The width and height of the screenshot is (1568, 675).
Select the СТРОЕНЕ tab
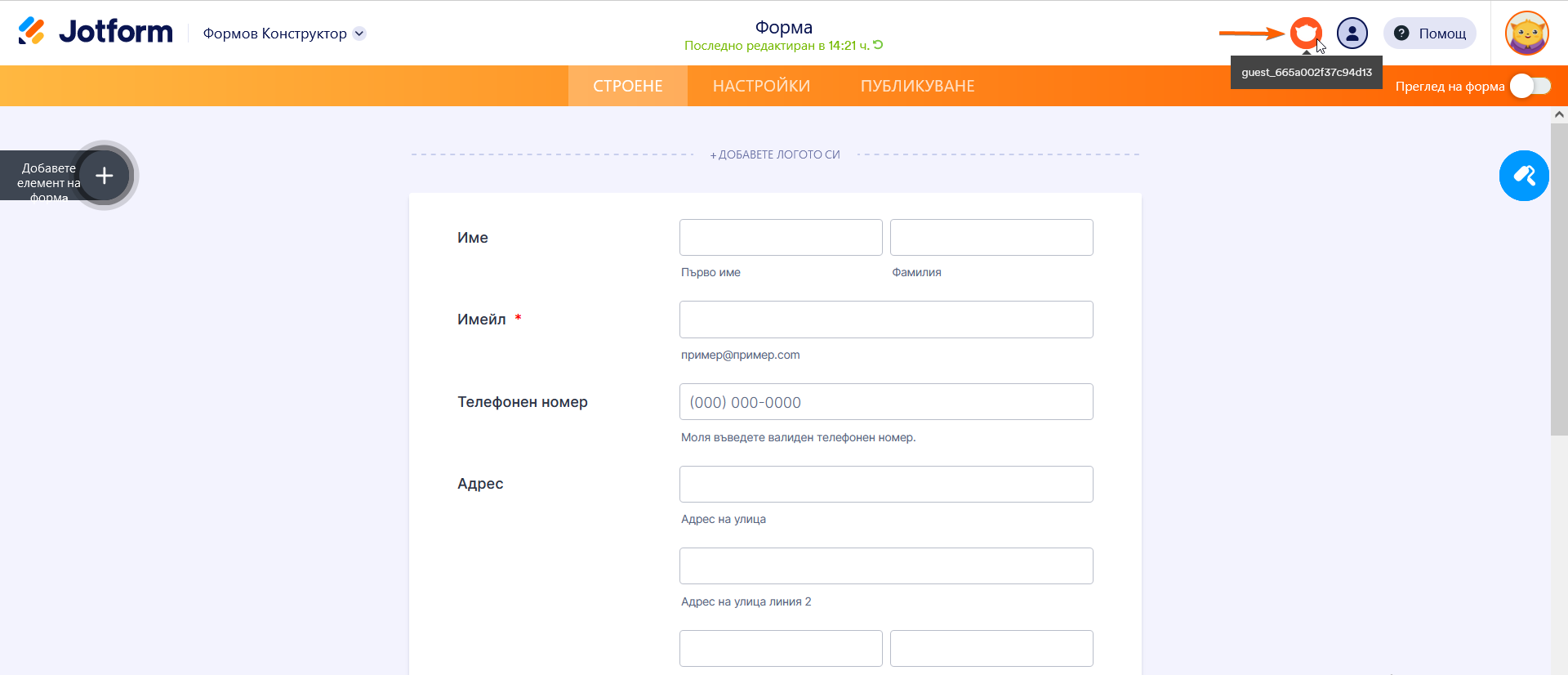coord(627,87)
